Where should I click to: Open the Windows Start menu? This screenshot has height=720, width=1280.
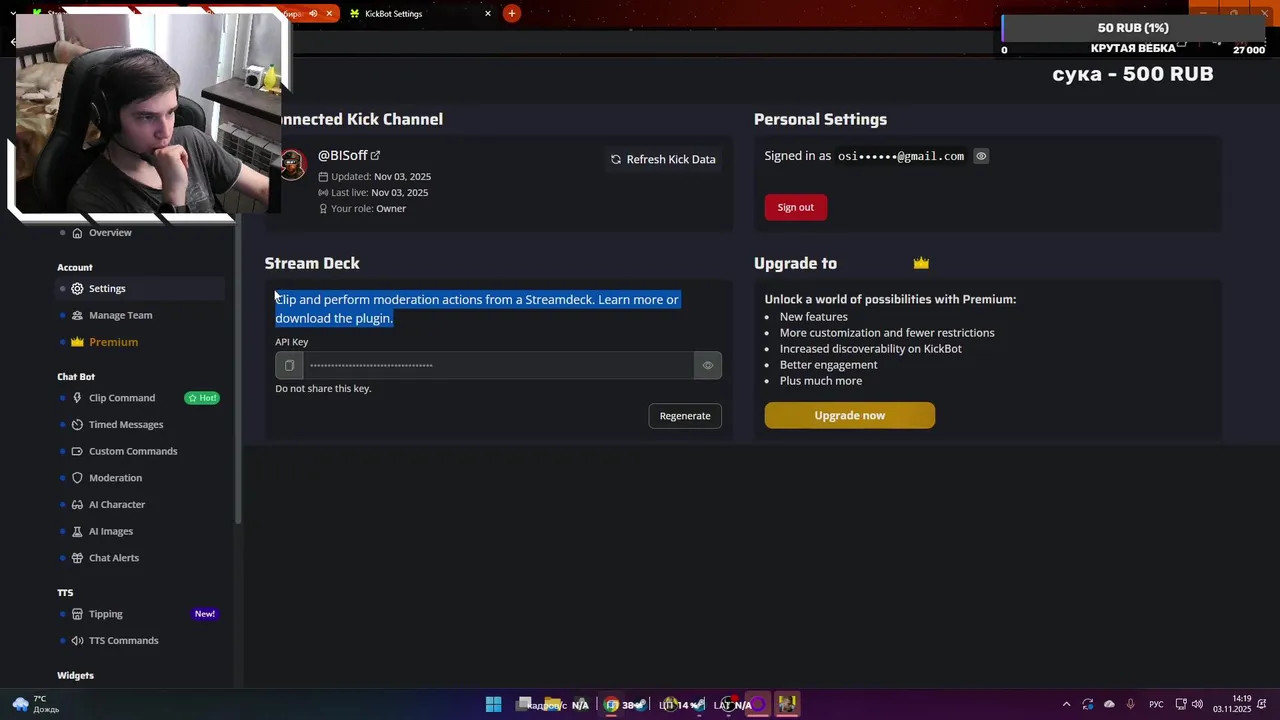pos(493,704)
